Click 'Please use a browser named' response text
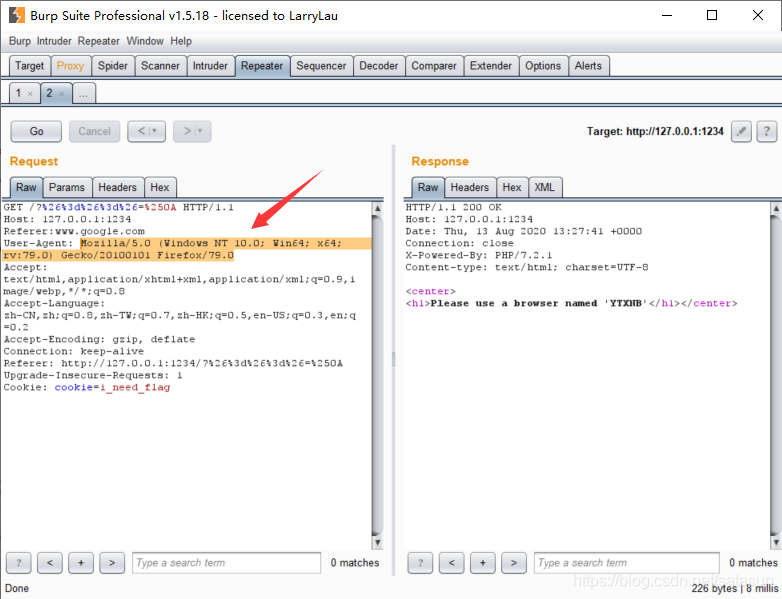 514,303
